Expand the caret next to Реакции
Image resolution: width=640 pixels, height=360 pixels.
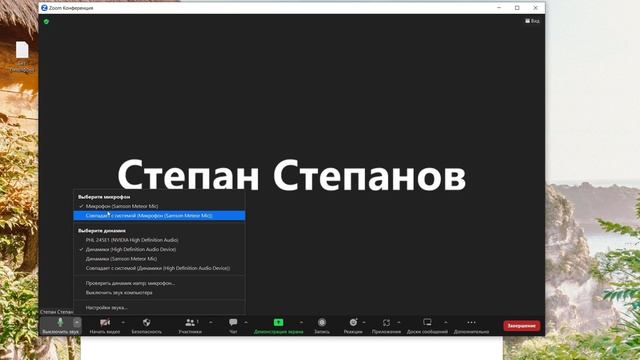coord(364,322)
